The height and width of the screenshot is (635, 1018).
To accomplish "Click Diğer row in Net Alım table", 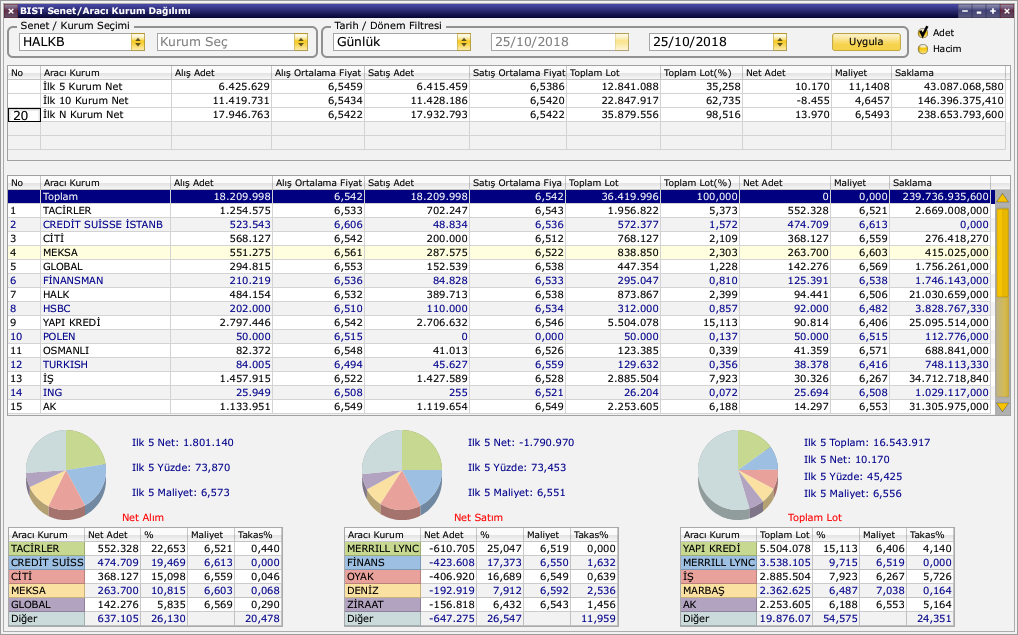I will tap(145, 619).
